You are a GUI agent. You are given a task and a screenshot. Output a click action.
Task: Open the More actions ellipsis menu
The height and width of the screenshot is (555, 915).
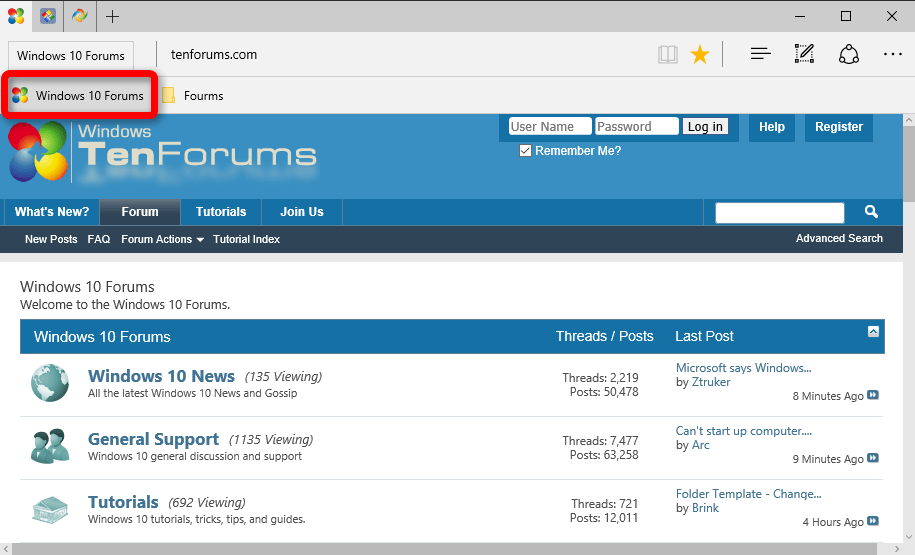click(x=893, y=54)
